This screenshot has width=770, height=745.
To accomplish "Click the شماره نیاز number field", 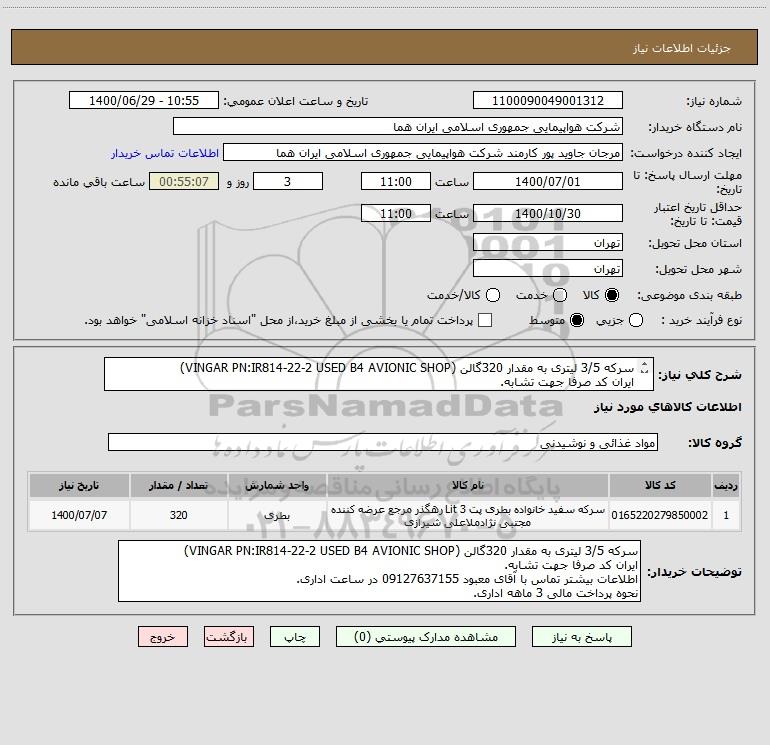I will coord(548,101).
